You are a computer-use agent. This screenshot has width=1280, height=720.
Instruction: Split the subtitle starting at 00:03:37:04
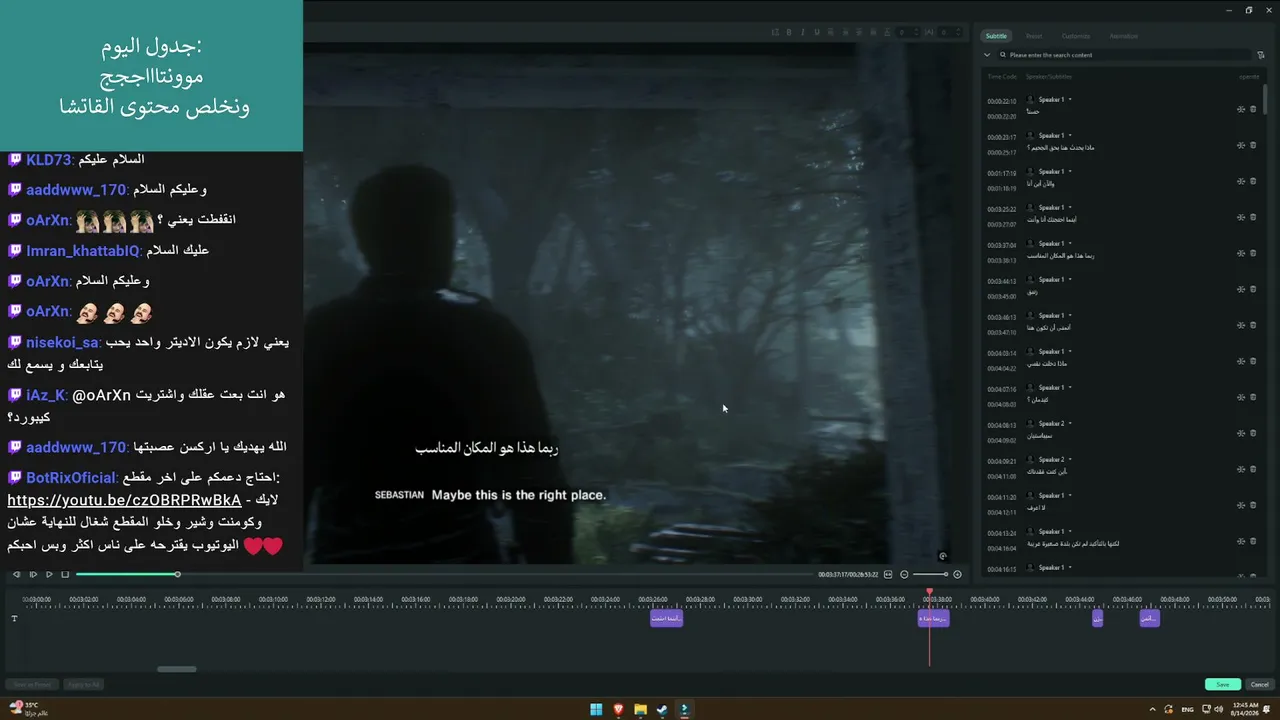(1241, 253)
